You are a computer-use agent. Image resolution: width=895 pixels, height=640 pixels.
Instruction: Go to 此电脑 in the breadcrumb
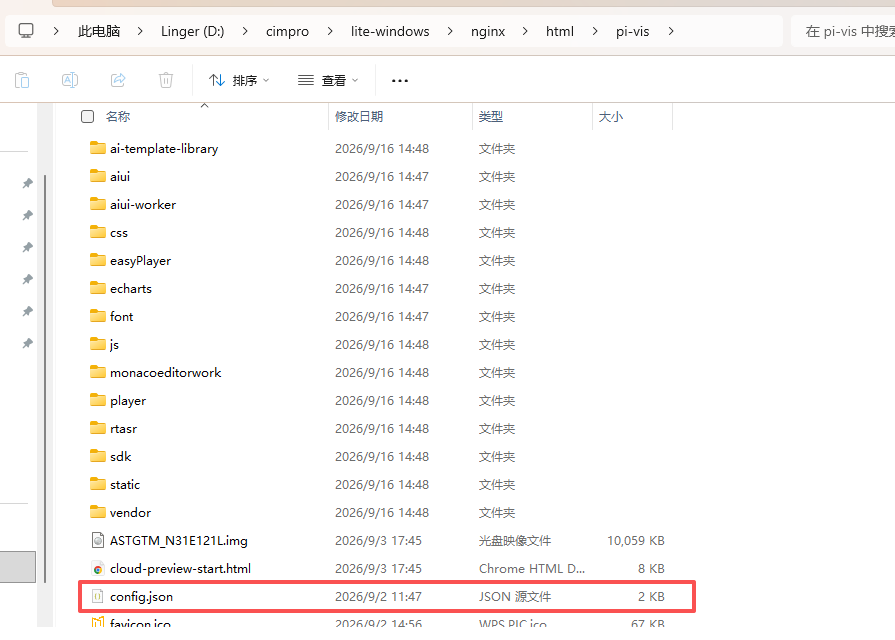point(99,31)
